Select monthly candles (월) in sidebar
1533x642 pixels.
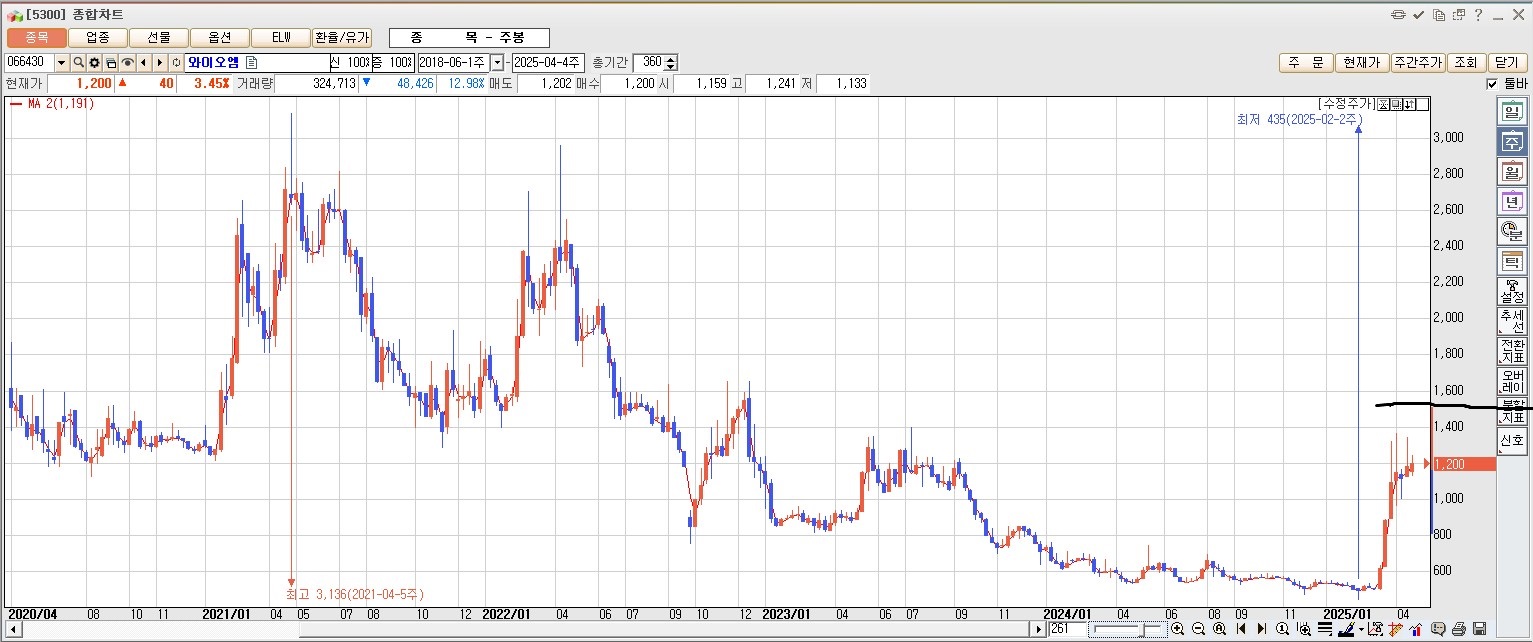[x=1511, y=172]
